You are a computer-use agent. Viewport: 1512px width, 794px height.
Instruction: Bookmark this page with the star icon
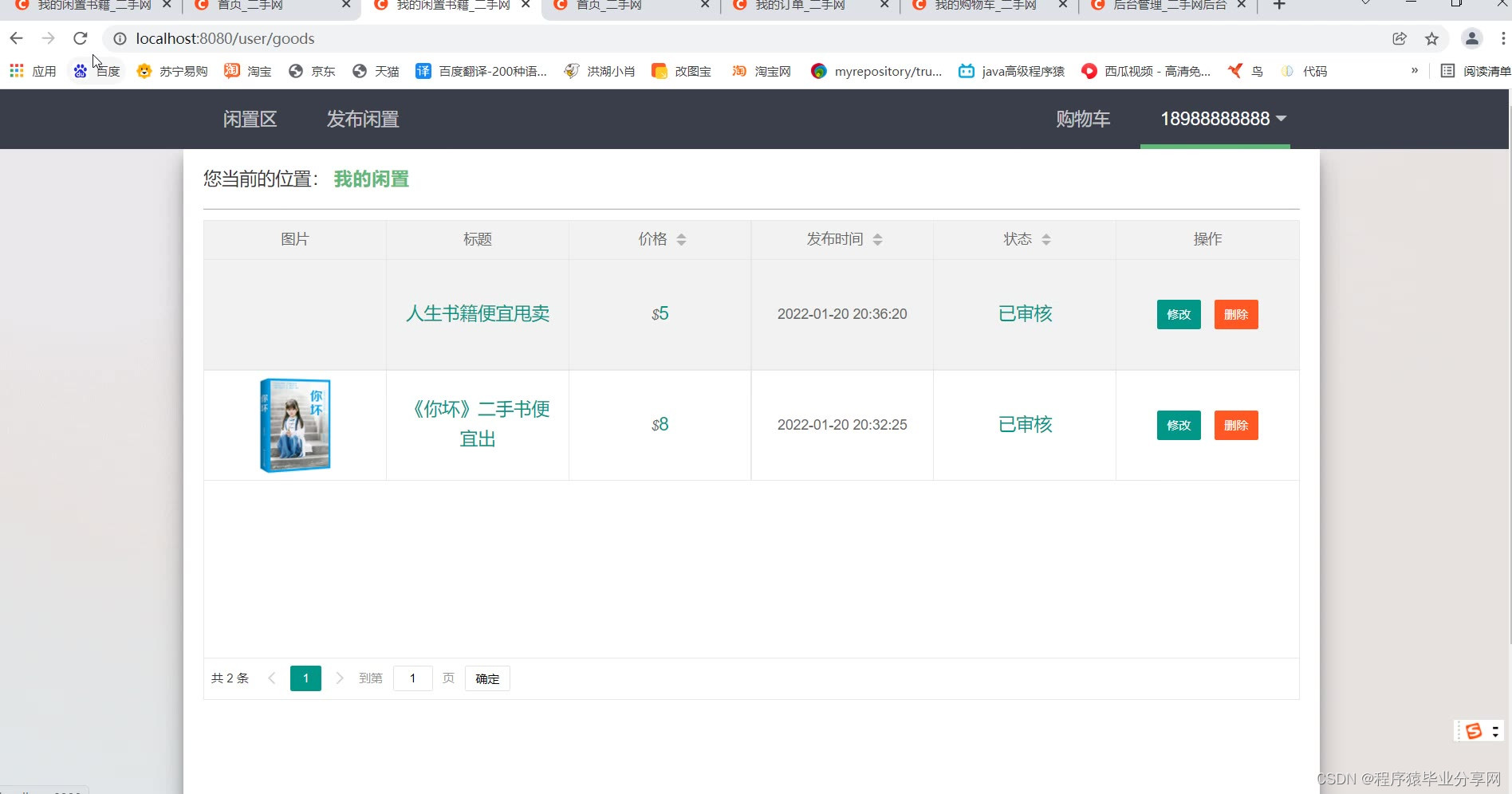coord(1431,38)
